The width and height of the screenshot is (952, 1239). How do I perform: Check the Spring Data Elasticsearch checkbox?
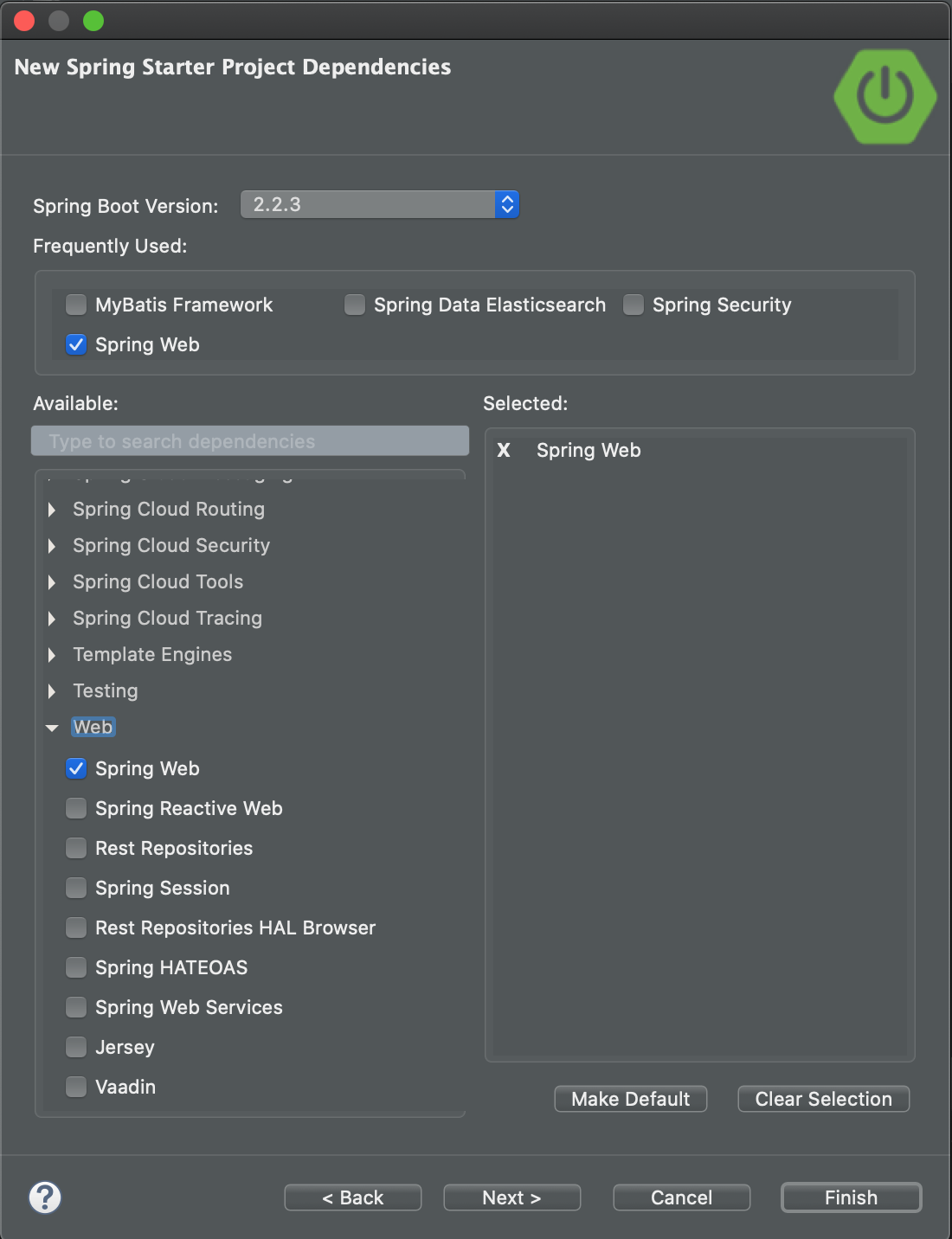[355, 305]
